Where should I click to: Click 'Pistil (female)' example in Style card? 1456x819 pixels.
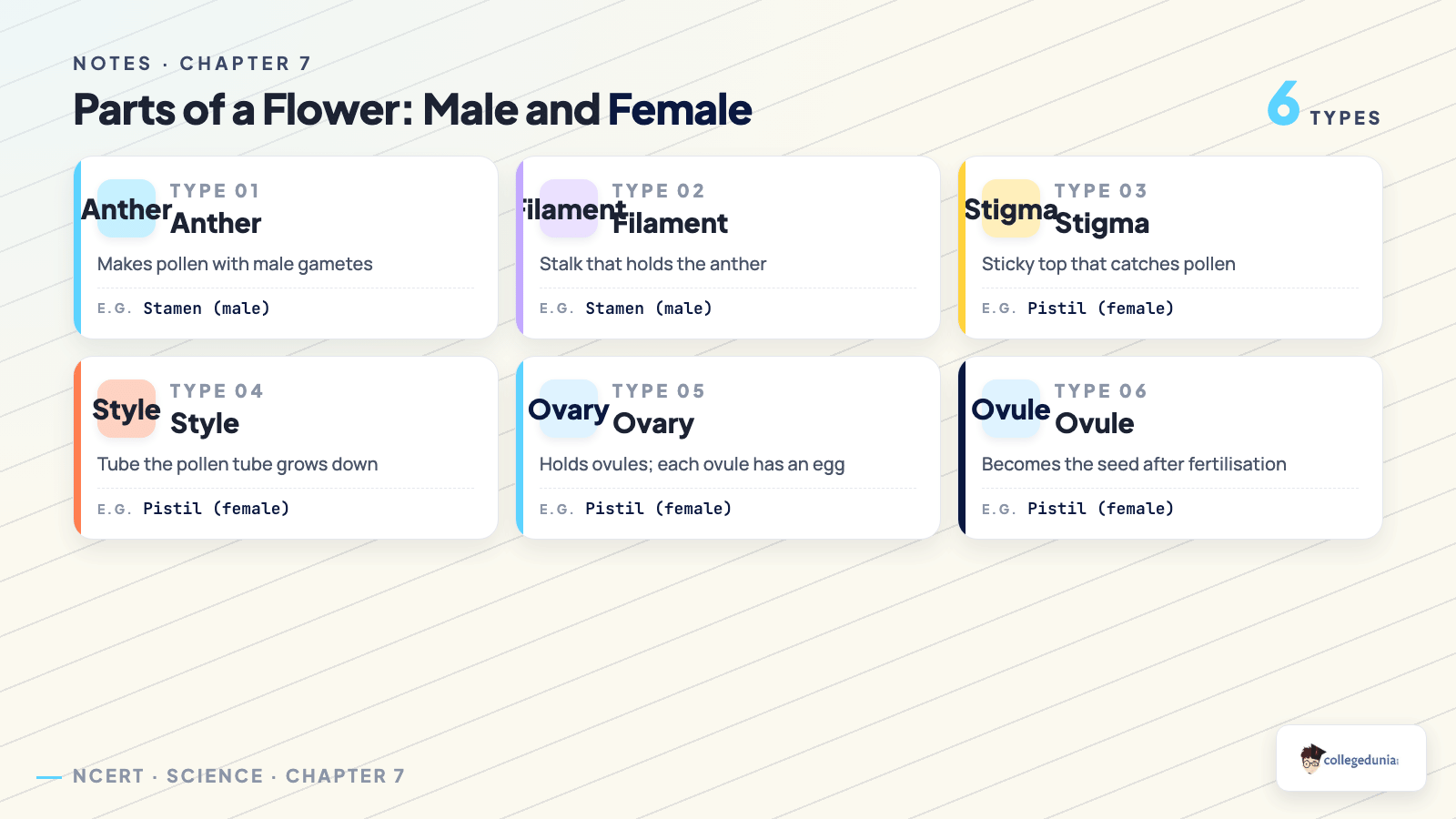(x=217, y=509)
